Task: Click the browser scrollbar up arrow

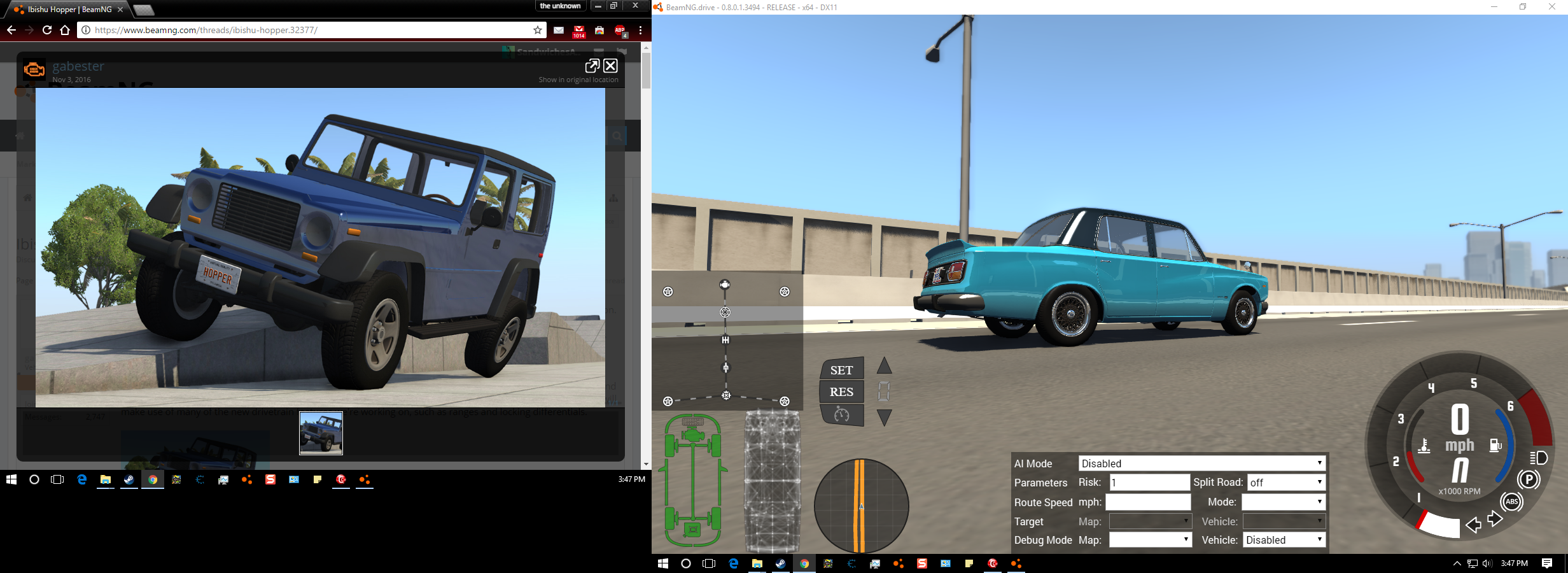Action: [646, 48]
